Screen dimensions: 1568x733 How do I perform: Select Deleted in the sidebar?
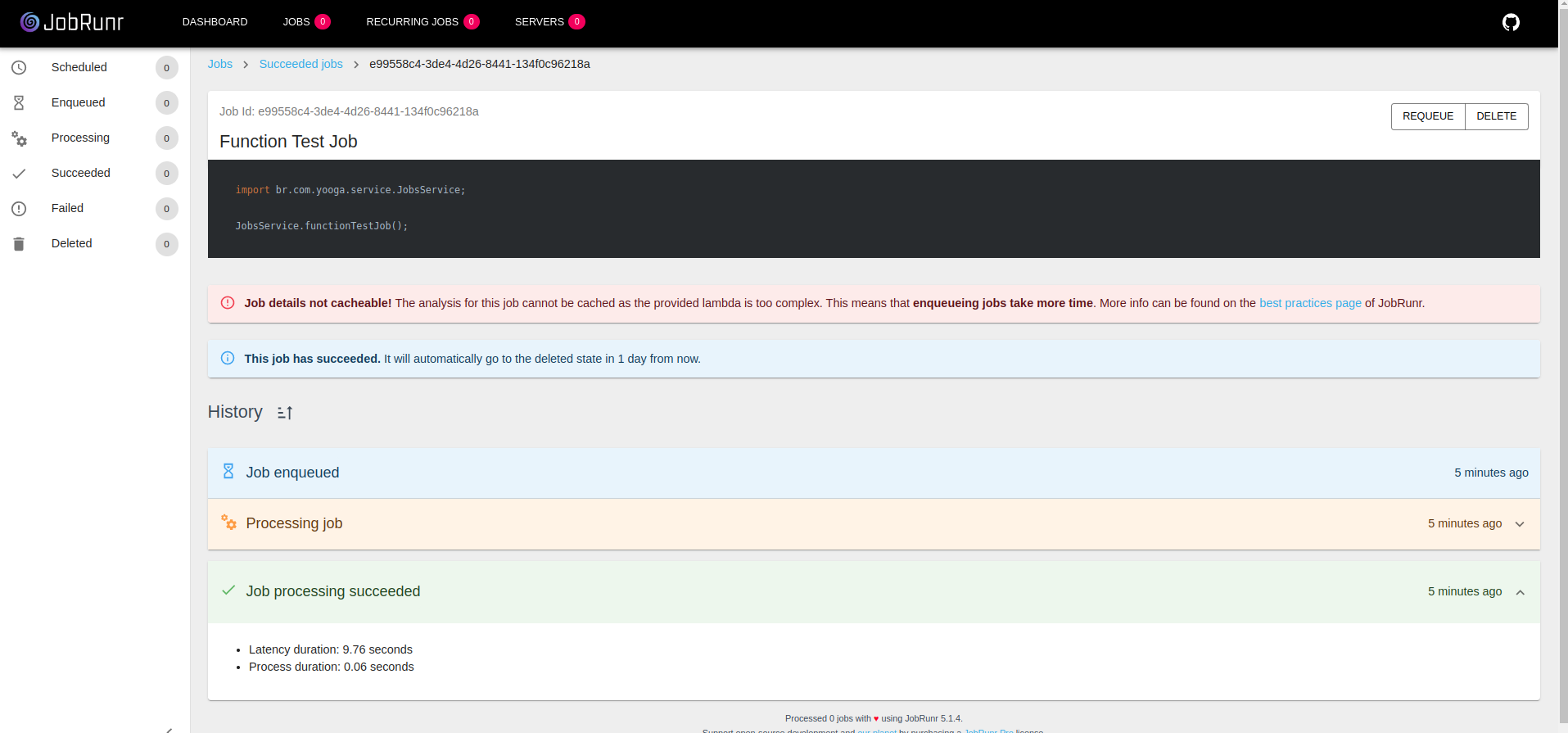coord(95,243)
